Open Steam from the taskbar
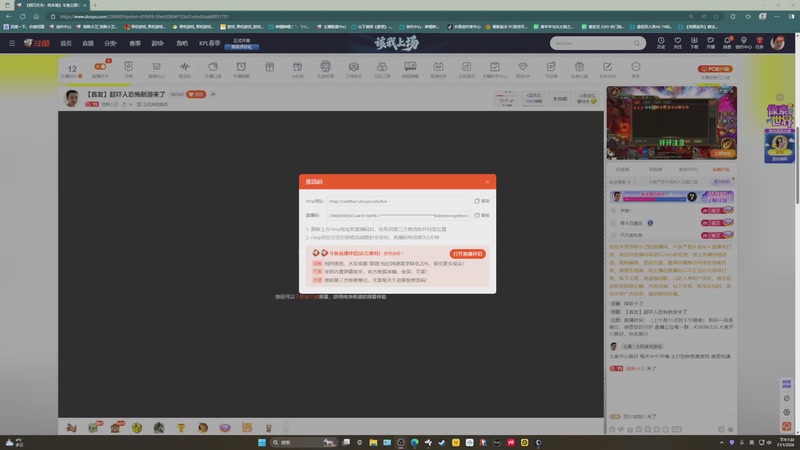This screenshot has height=450, width=800. 442,442
